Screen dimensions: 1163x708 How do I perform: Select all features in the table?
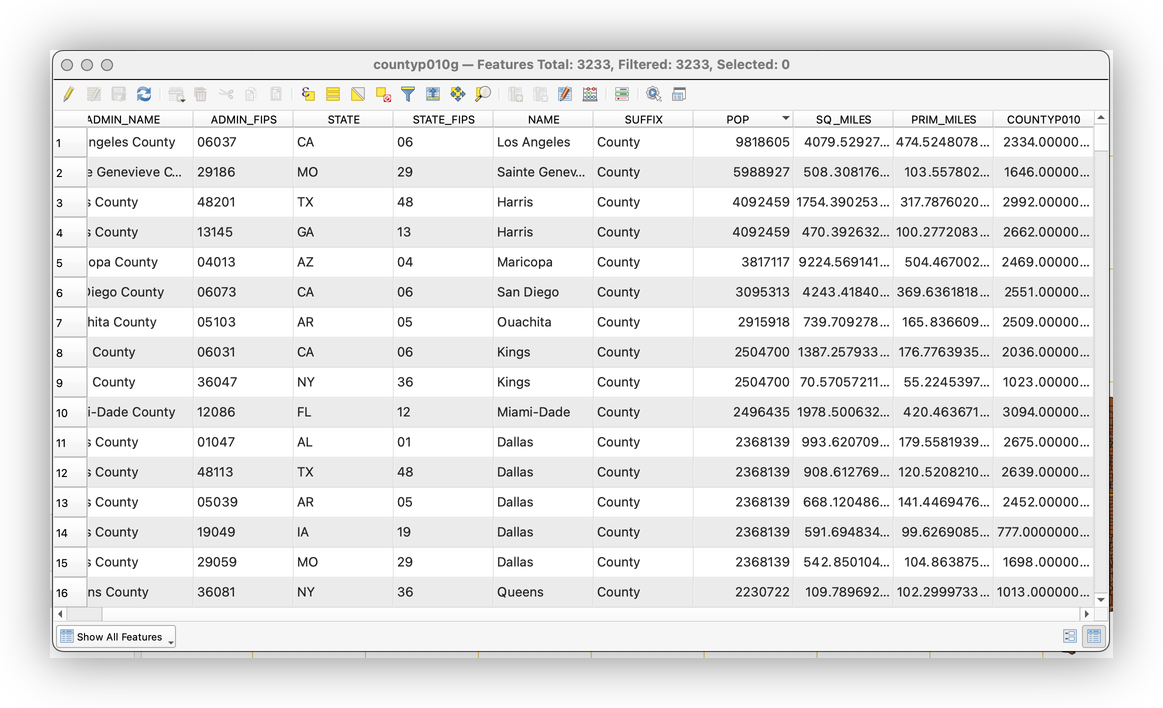[332, 94]
